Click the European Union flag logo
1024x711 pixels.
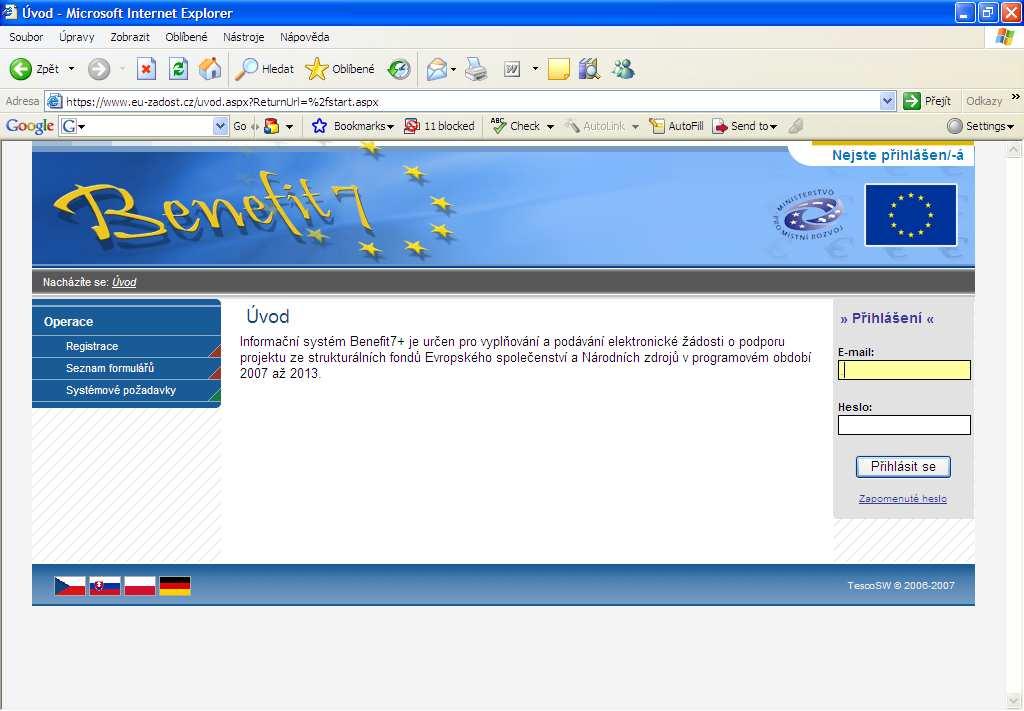point(911,215)
